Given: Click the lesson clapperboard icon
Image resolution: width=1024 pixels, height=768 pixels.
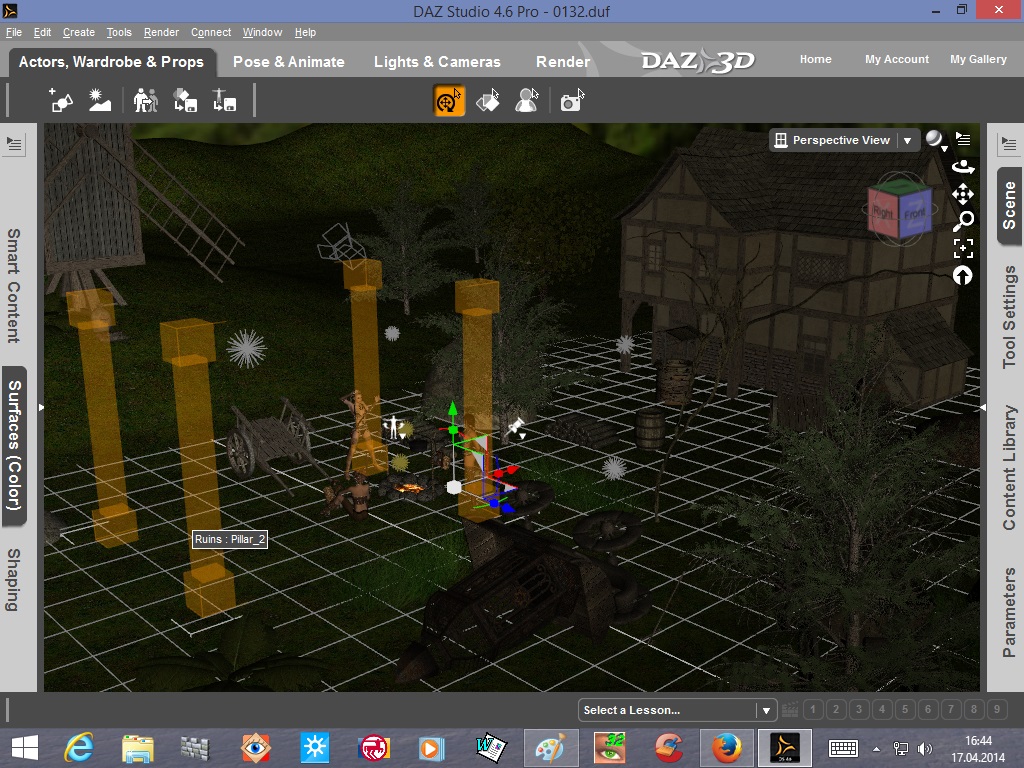Looking at the screenshot, I should coord(790,709).
